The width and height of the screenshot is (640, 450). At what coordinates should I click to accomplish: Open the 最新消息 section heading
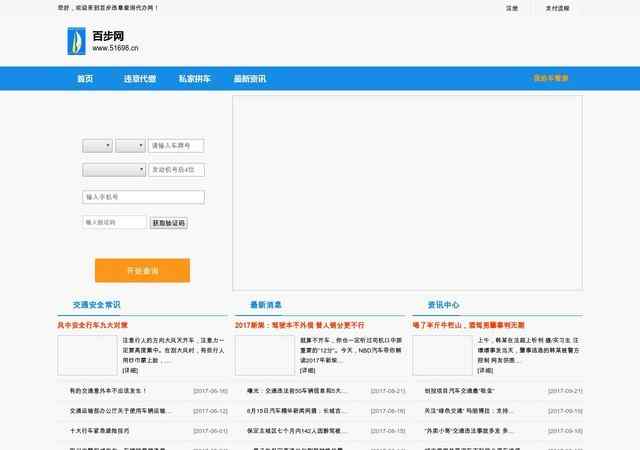click(266, 305)
